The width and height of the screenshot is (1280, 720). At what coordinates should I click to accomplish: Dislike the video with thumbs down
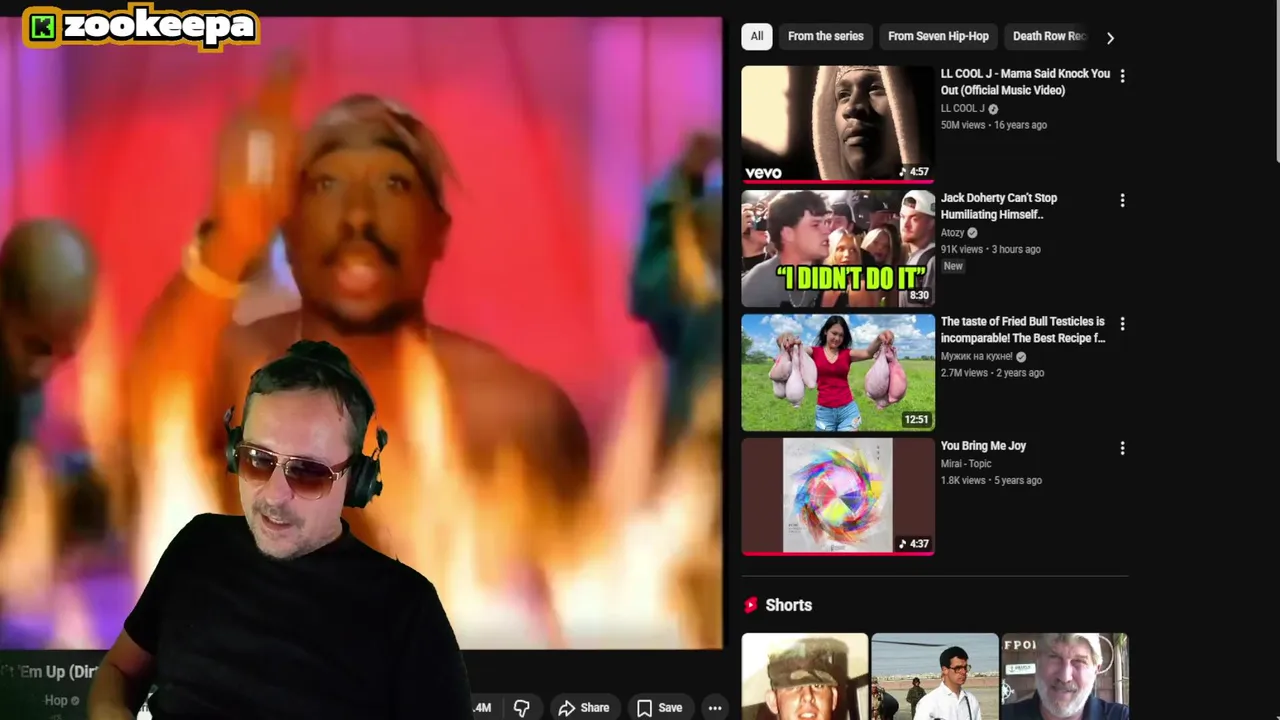pos(521,708)
